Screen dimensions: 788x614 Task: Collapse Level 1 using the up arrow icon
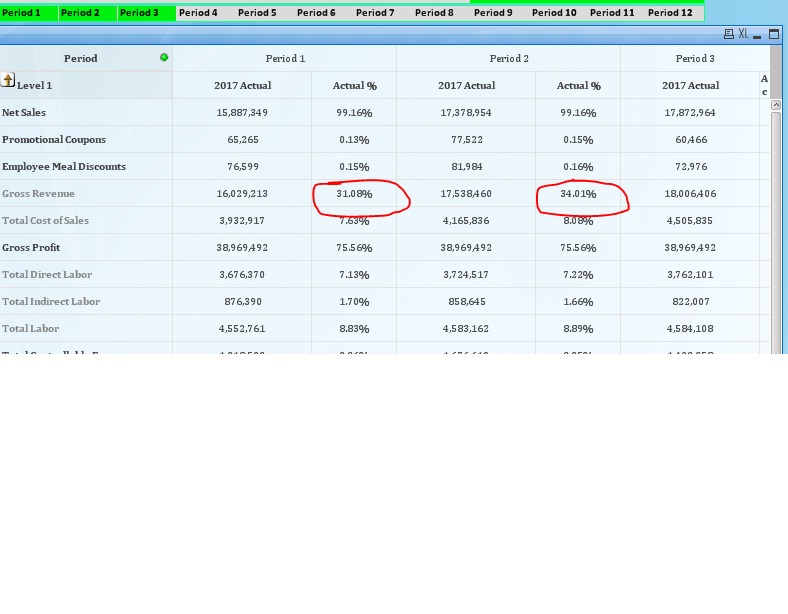(8, 79)
